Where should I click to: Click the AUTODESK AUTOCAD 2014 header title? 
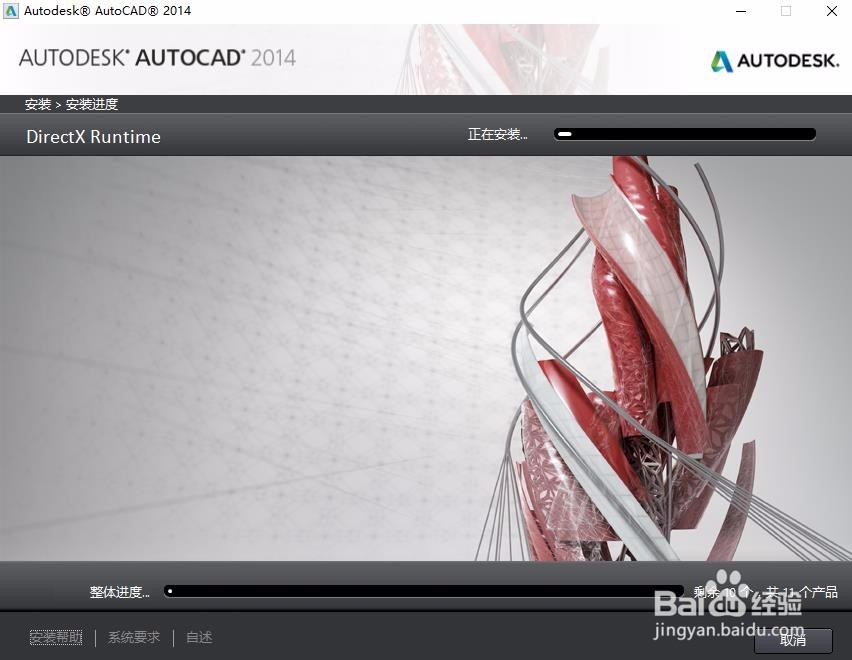pos(158,58)
